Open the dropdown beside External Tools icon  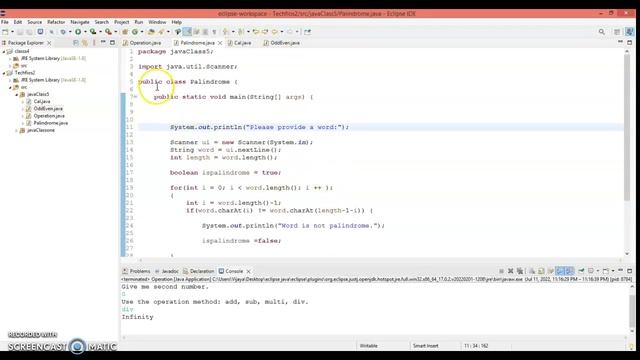[116, 32]
